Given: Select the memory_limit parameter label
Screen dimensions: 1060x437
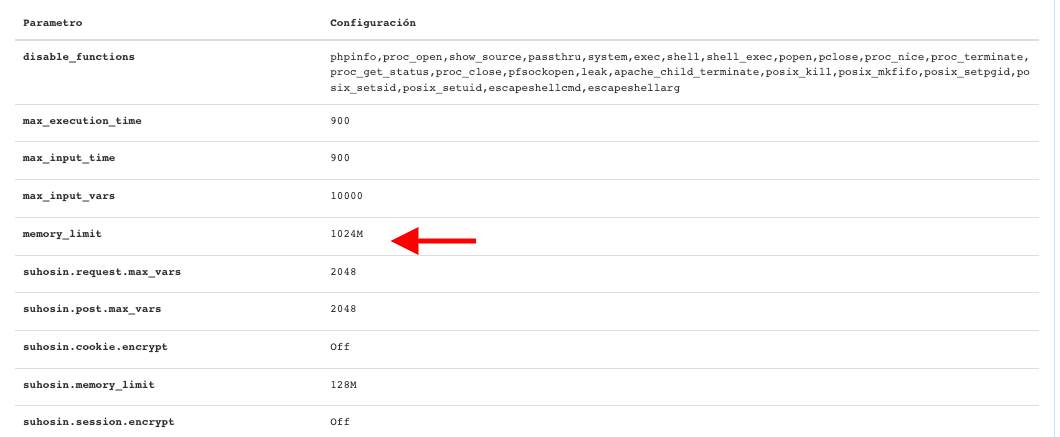Looking at the screenshot, I should [62, 234].
